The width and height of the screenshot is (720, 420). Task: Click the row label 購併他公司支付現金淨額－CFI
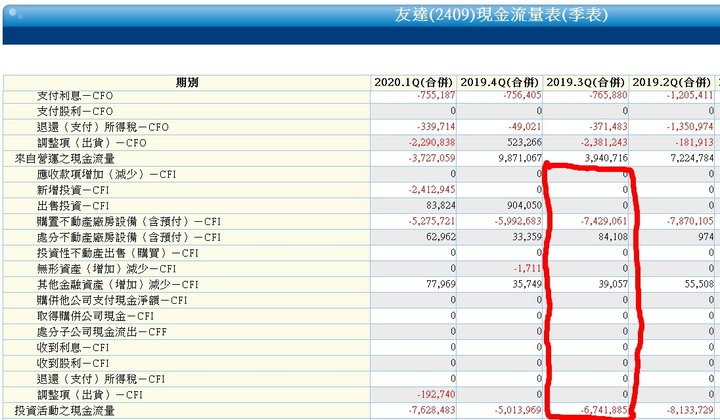click(x=112, y=300)
